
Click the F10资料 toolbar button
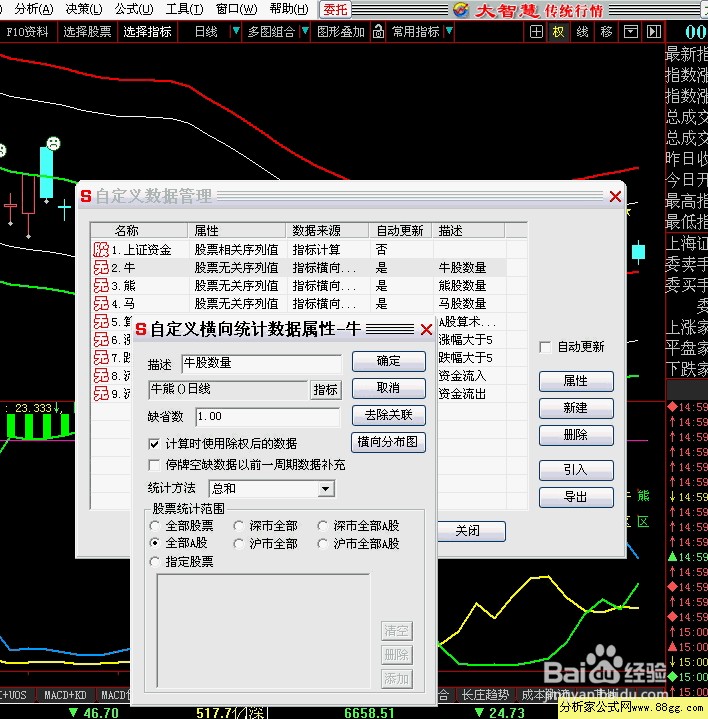click(x=27, y=32)
